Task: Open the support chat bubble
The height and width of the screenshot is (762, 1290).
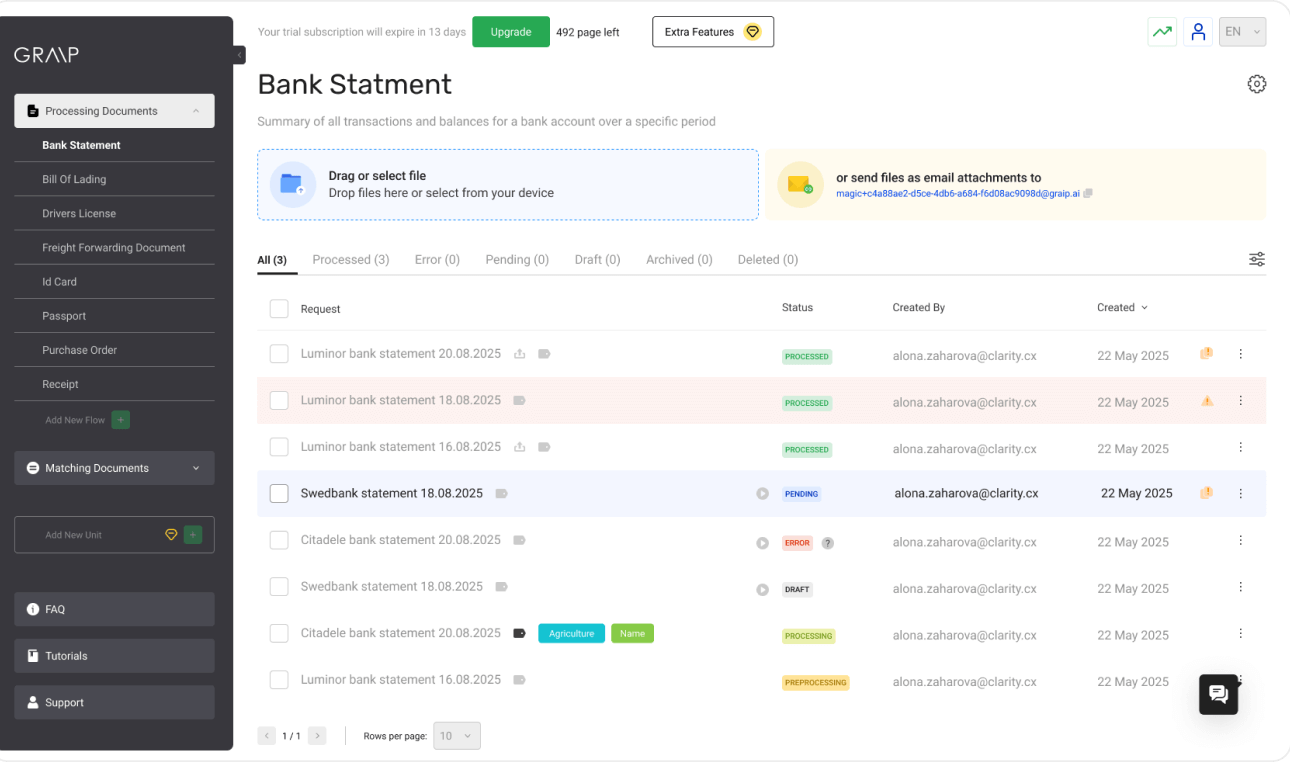Action: point(1218,694)
